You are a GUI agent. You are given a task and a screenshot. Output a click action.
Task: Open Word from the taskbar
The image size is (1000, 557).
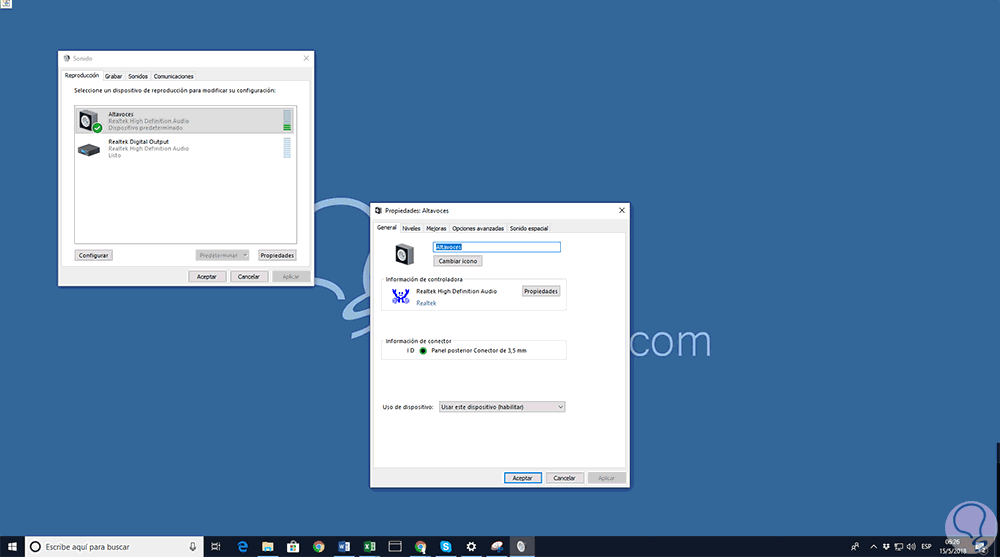point(344,547)
